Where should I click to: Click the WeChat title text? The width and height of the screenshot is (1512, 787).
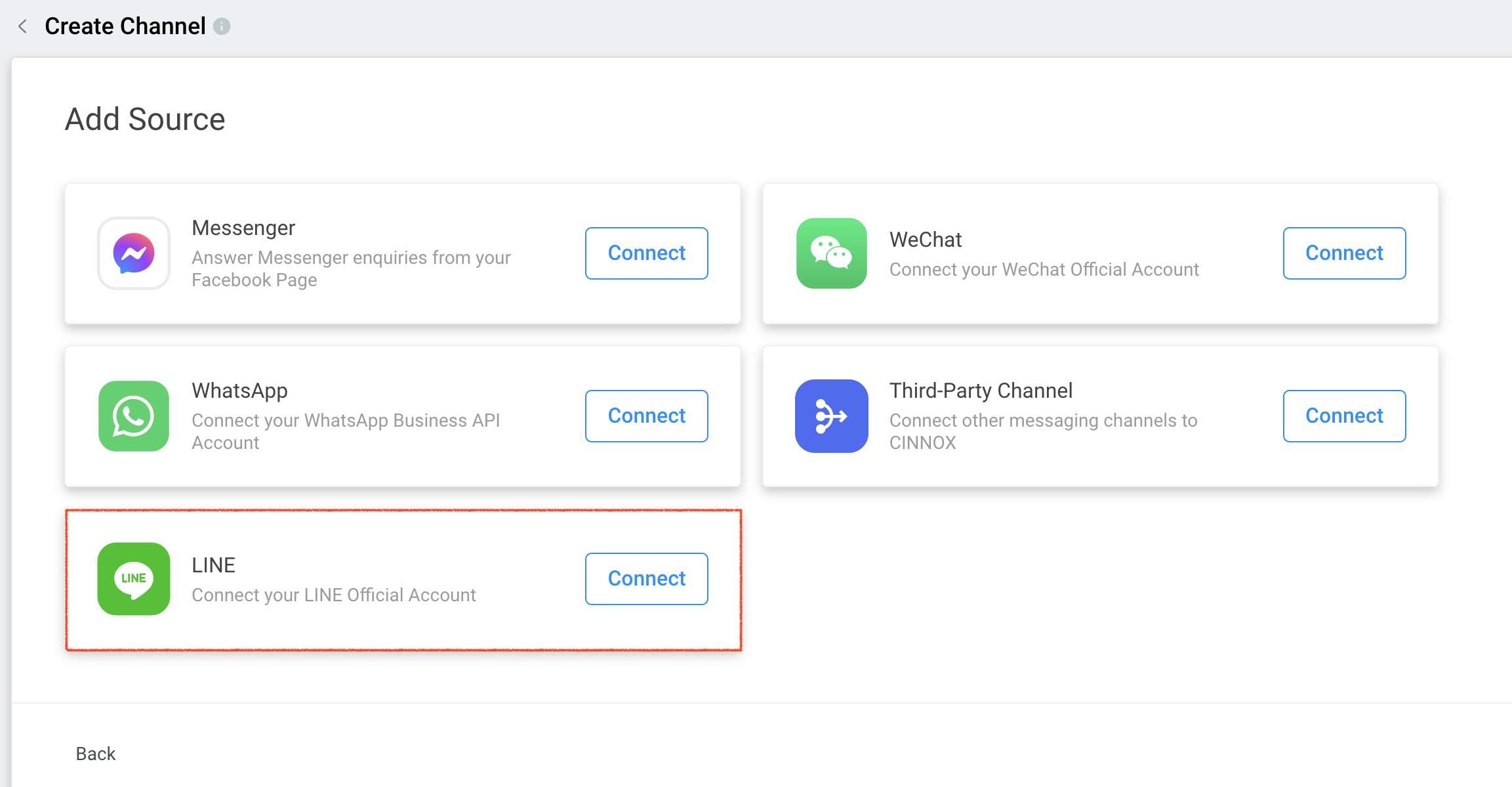click(926, 240)
